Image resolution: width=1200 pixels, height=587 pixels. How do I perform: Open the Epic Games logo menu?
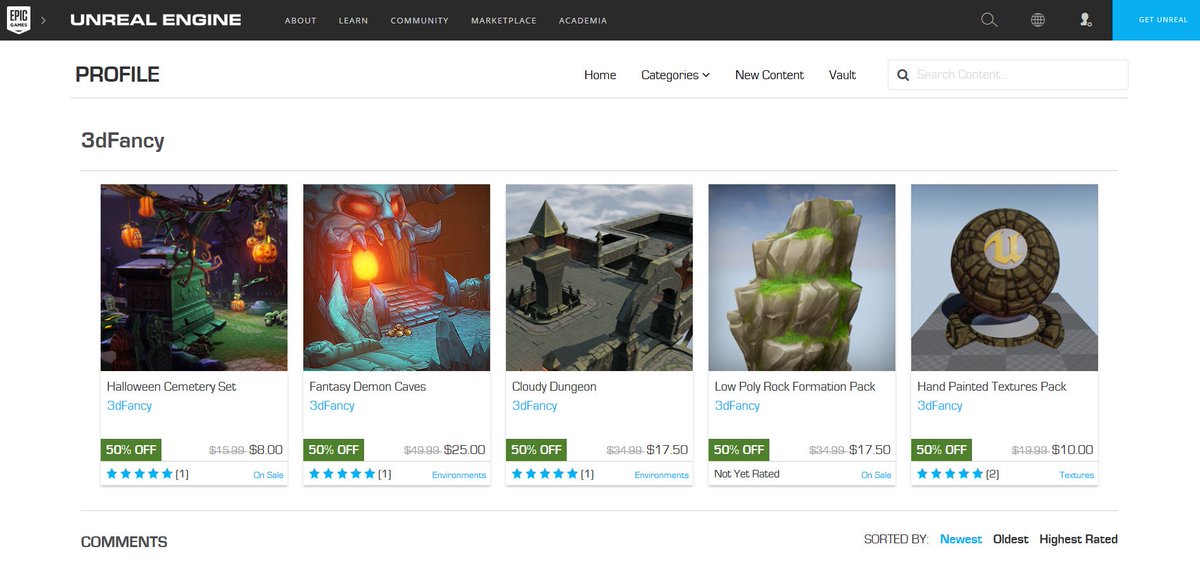click(x=18, y=20)
